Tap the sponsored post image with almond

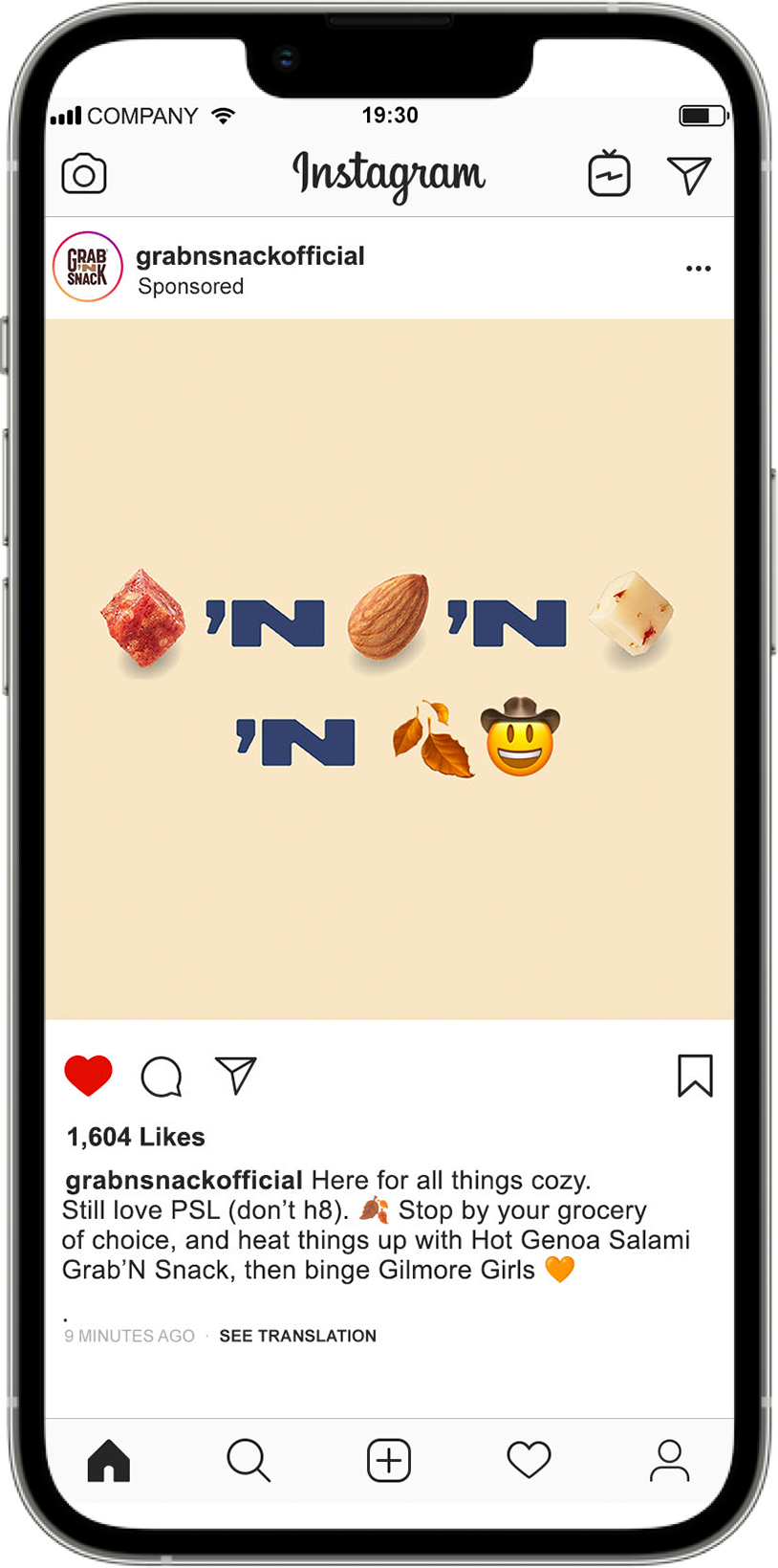pos(389,669)
